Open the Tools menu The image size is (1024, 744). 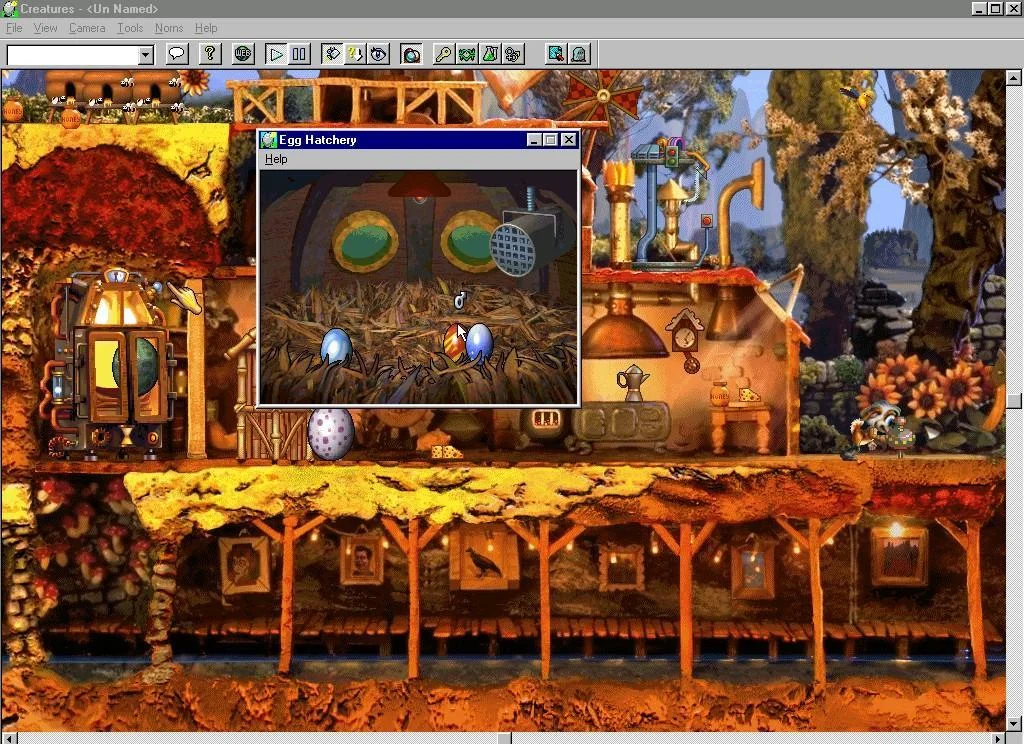[130, 28]
